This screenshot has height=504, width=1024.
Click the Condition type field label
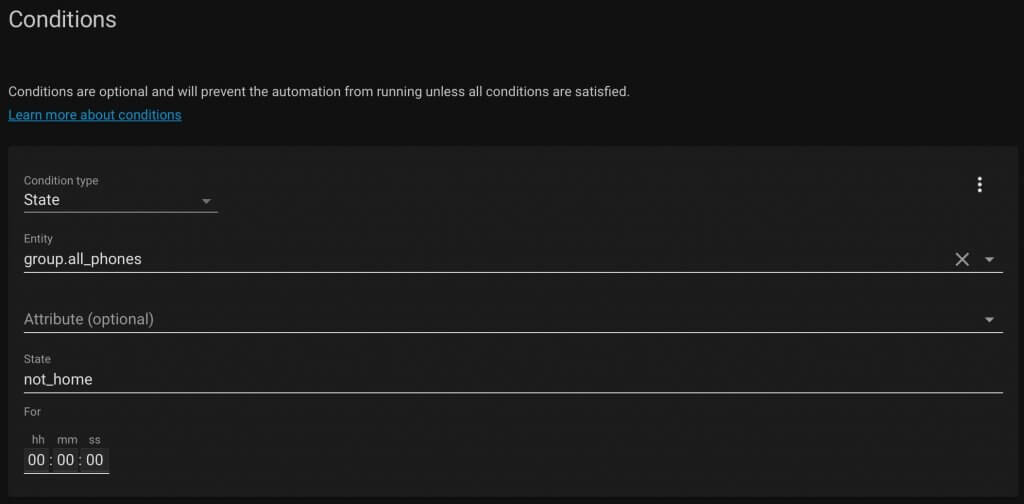(x=61, y=180)
